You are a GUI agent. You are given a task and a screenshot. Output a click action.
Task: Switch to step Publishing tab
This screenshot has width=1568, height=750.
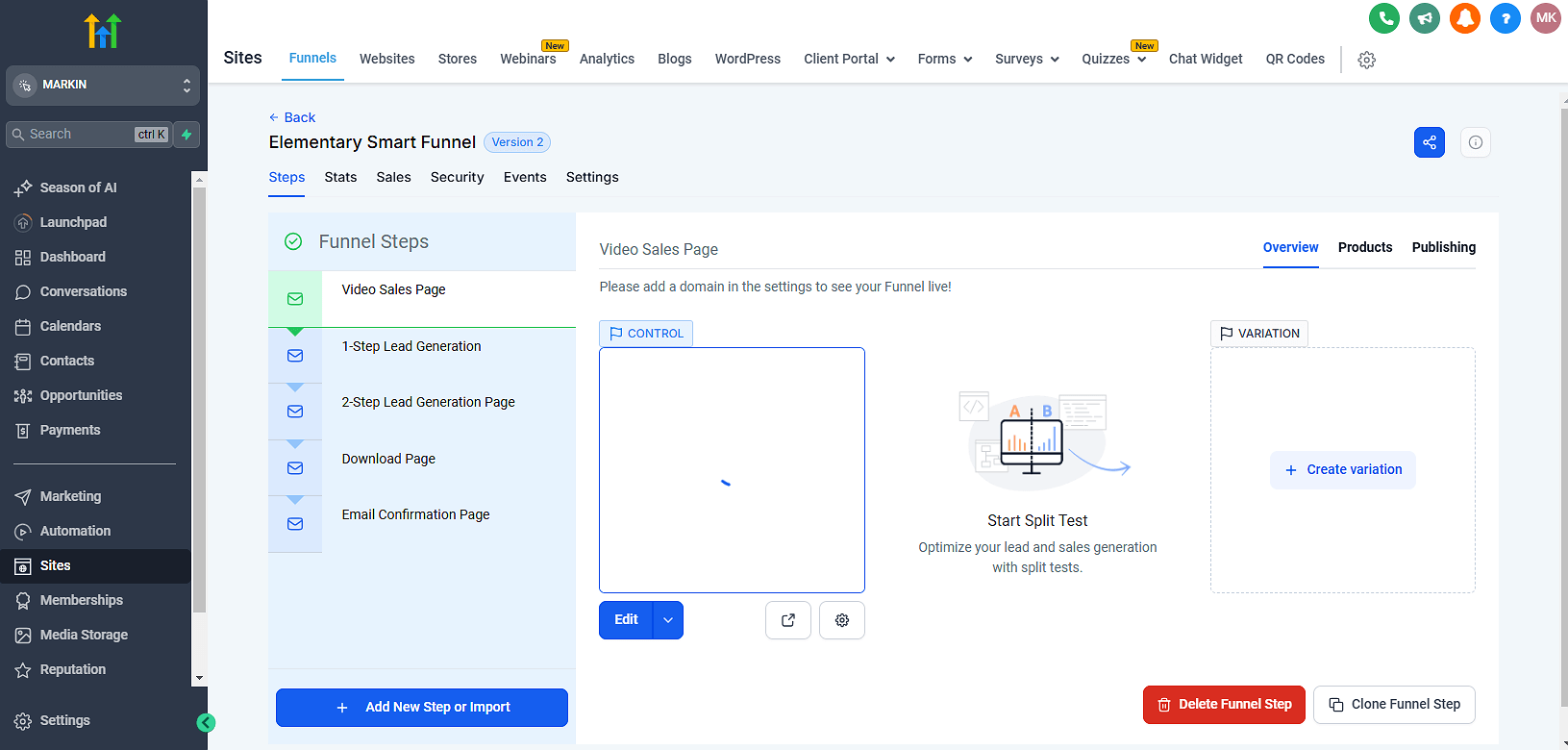point(1444,247)
